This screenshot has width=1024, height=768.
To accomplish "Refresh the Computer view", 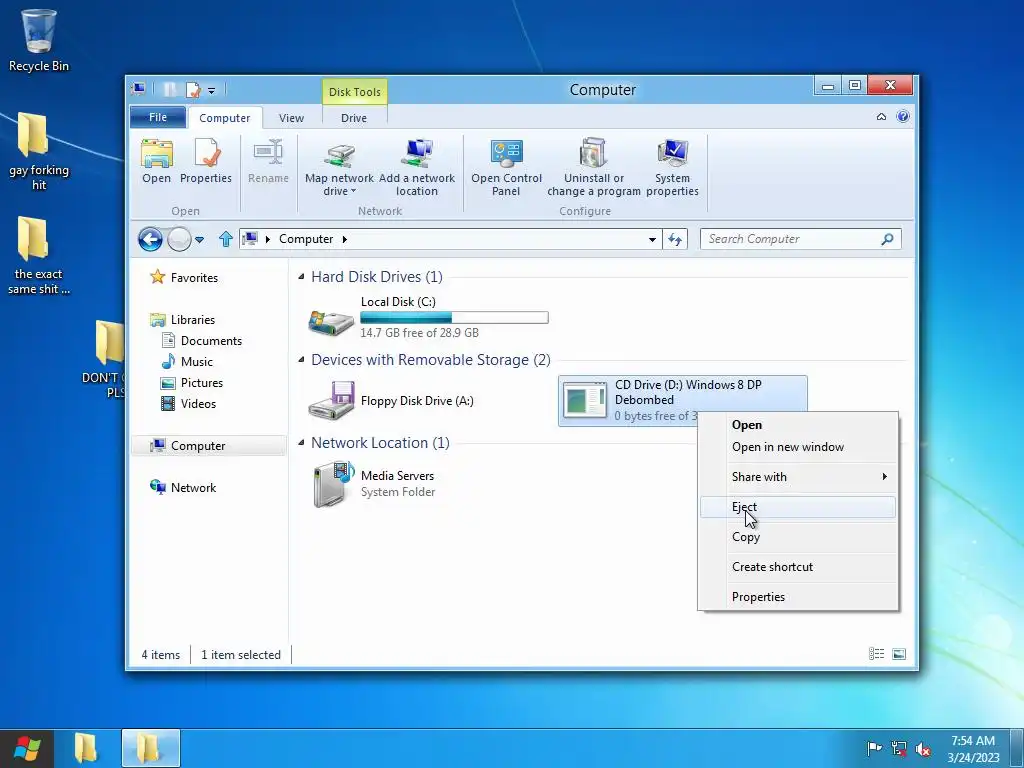I will coord(675,239).
